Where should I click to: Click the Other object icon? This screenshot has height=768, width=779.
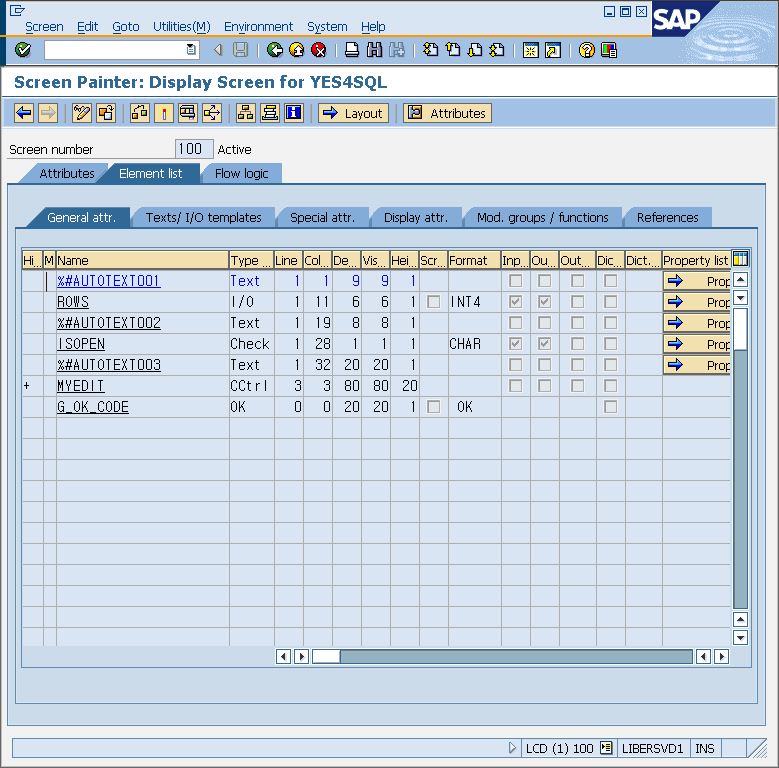(x=106, y=113)
